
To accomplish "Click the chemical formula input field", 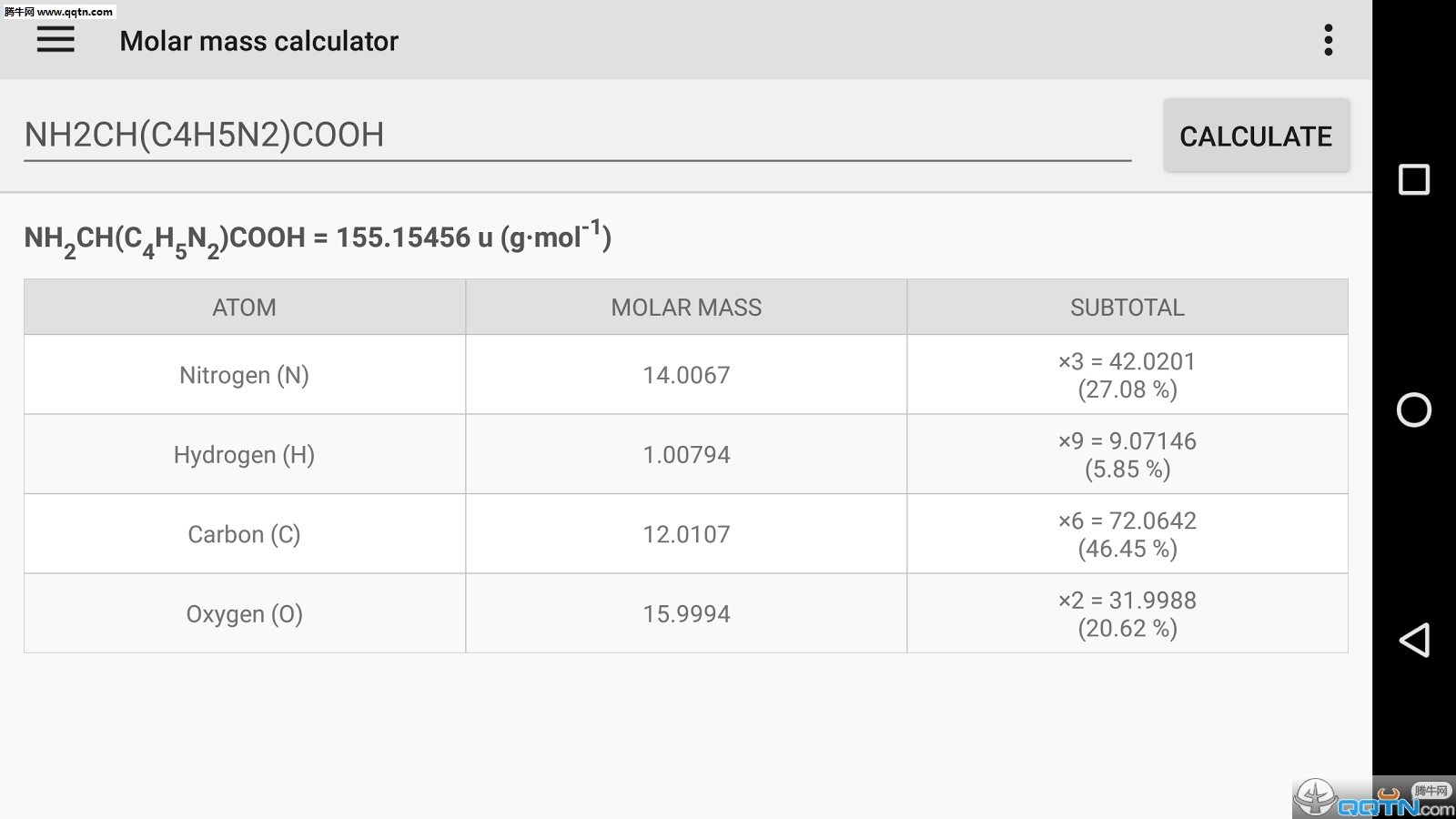I will 577,136.
